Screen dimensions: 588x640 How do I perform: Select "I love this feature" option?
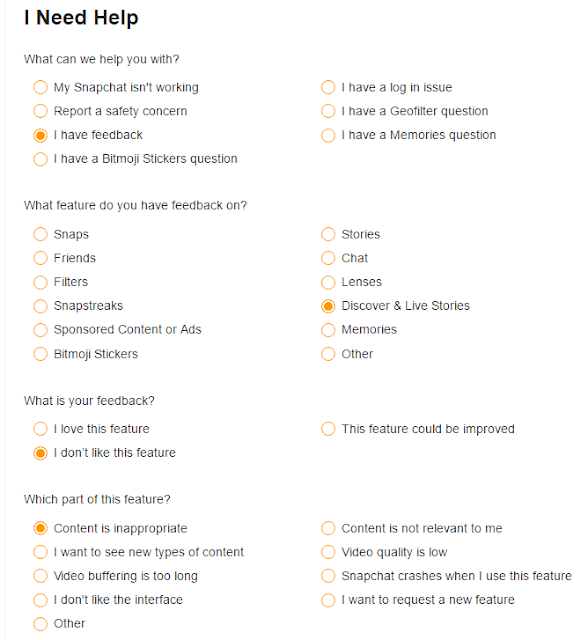pyautogui.click(x=40, y=429)
